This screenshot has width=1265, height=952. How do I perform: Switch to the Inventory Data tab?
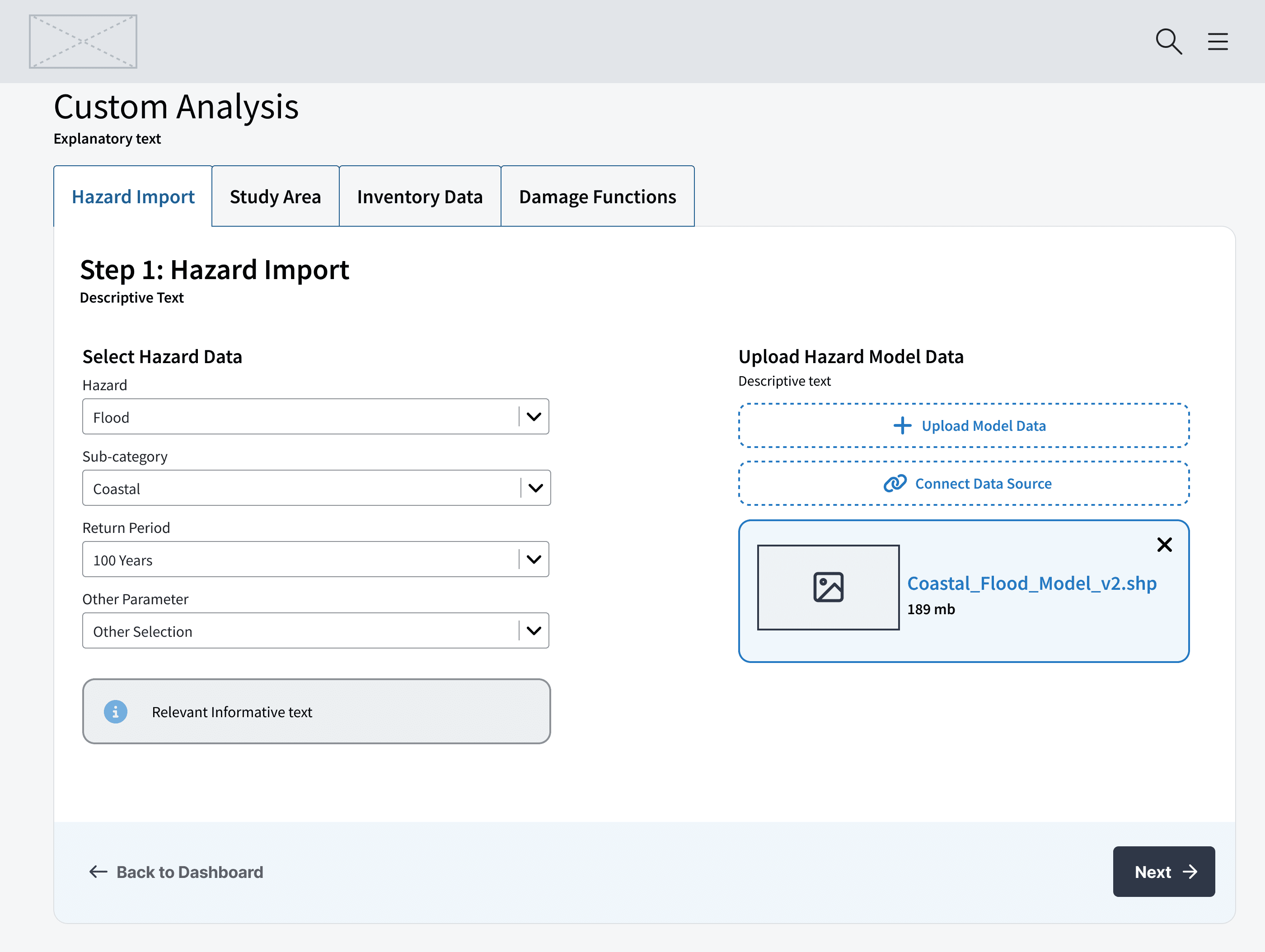[x=420, y=196]
